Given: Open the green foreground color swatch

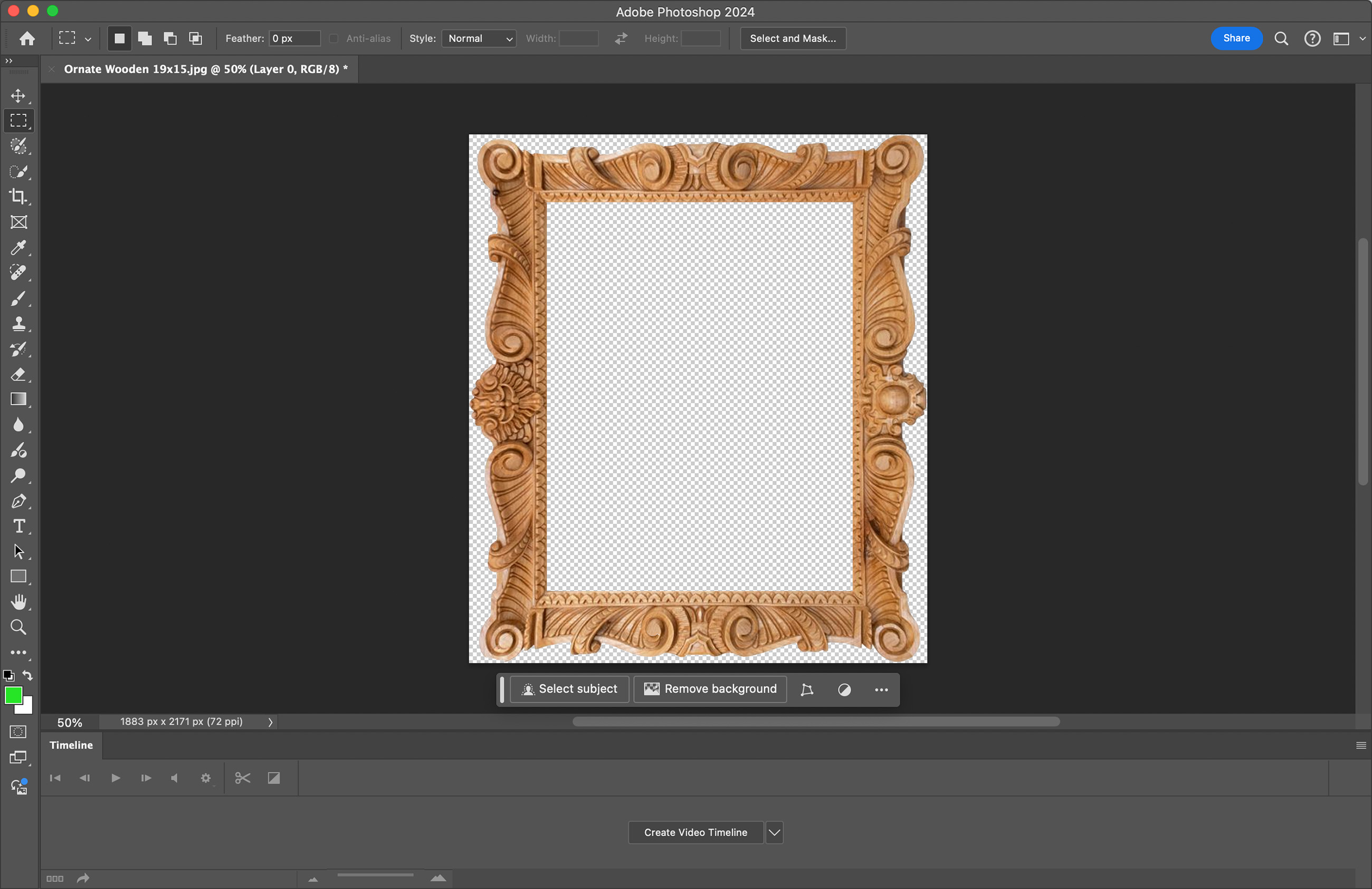Looking at the screenshot, I should (13, 695).
